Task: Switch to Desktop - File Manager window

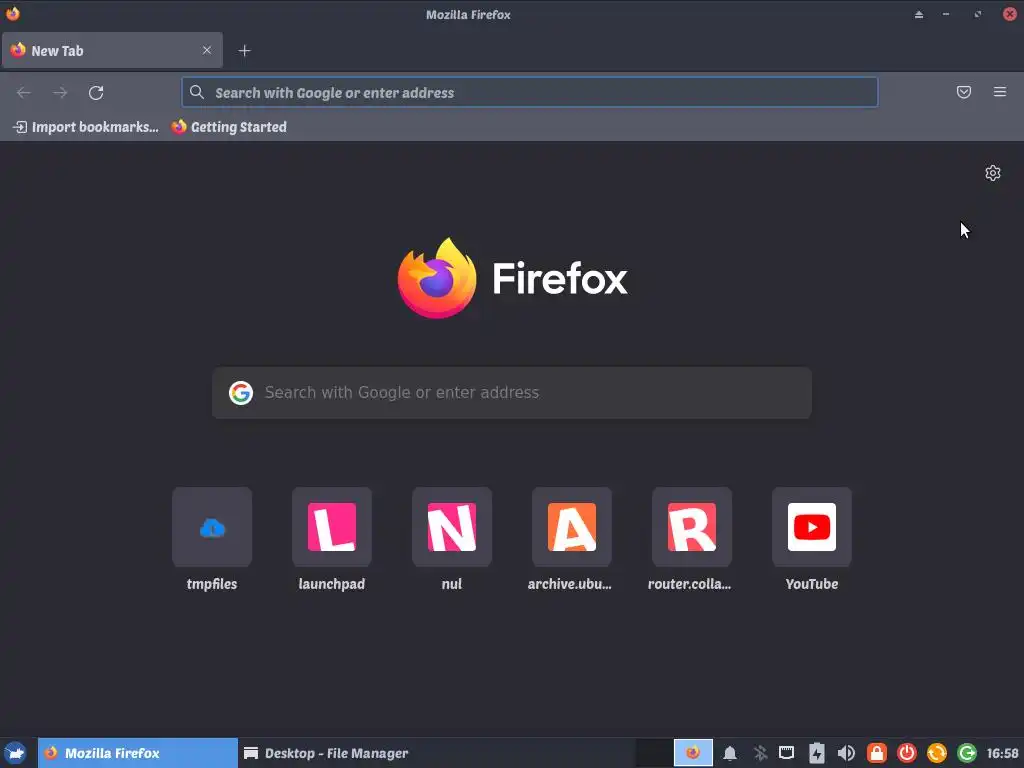Action: [326, 753]
